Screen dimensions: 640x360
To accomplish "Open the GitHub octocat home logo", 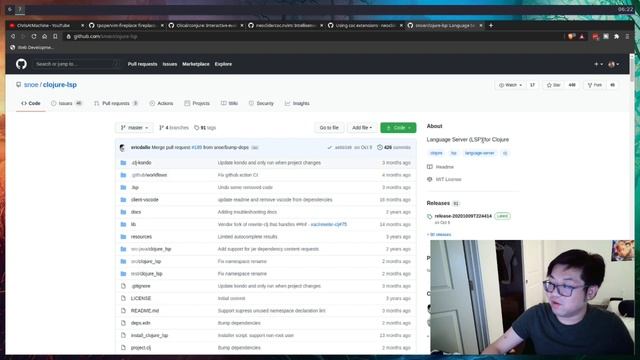I will pos(21,64).
